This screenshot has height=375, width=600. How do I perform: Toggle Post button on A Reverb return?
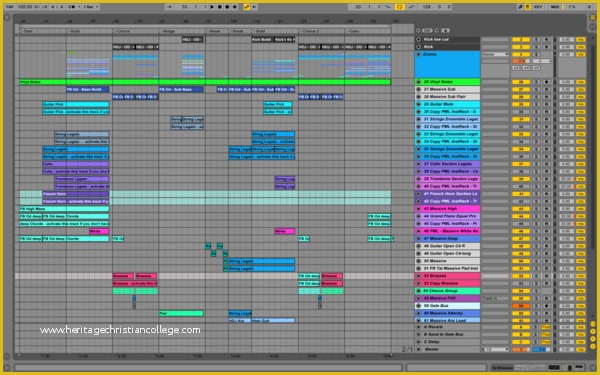pos(546,327)
